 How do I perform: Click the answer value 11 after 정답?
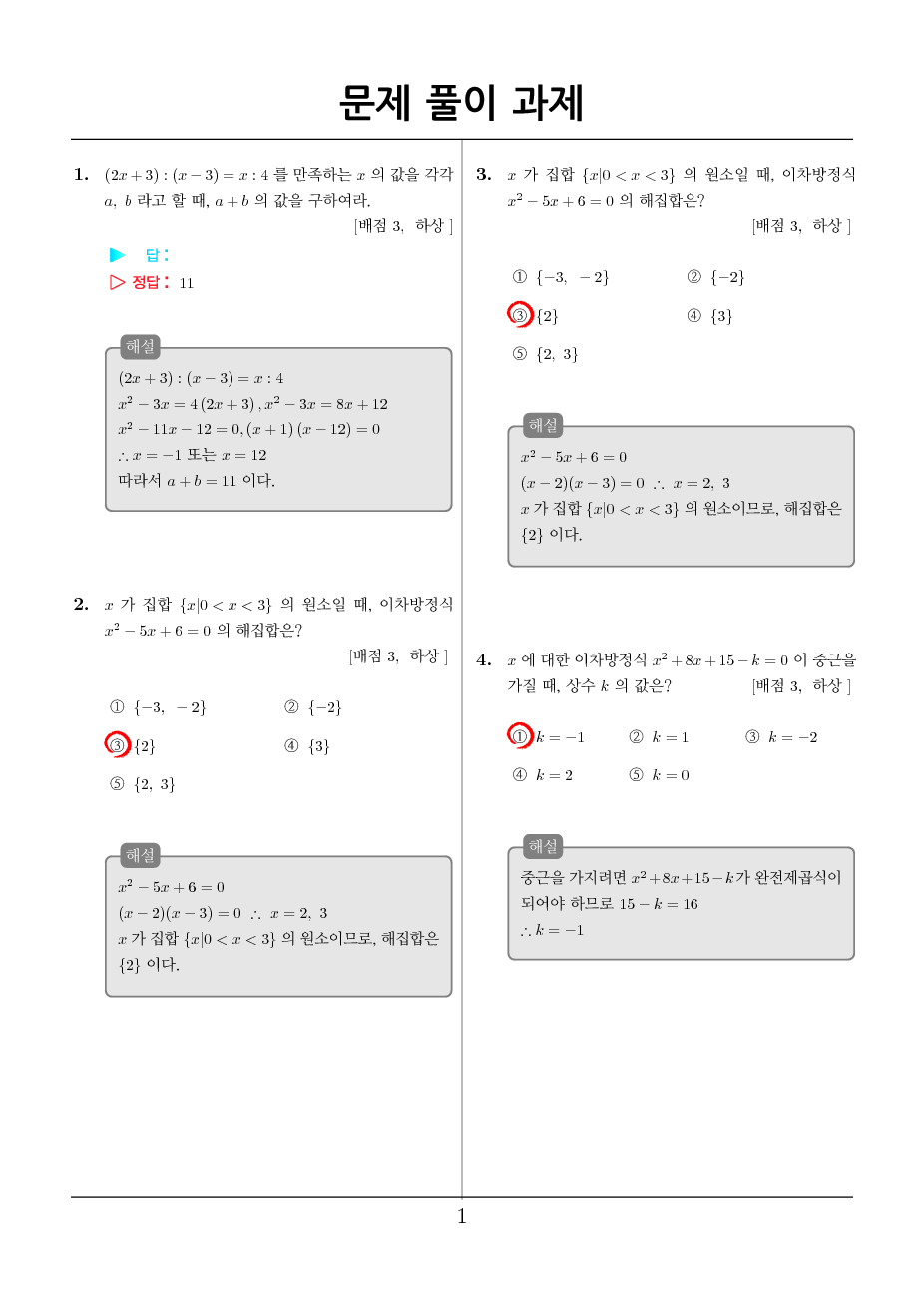tap(187, 283)
